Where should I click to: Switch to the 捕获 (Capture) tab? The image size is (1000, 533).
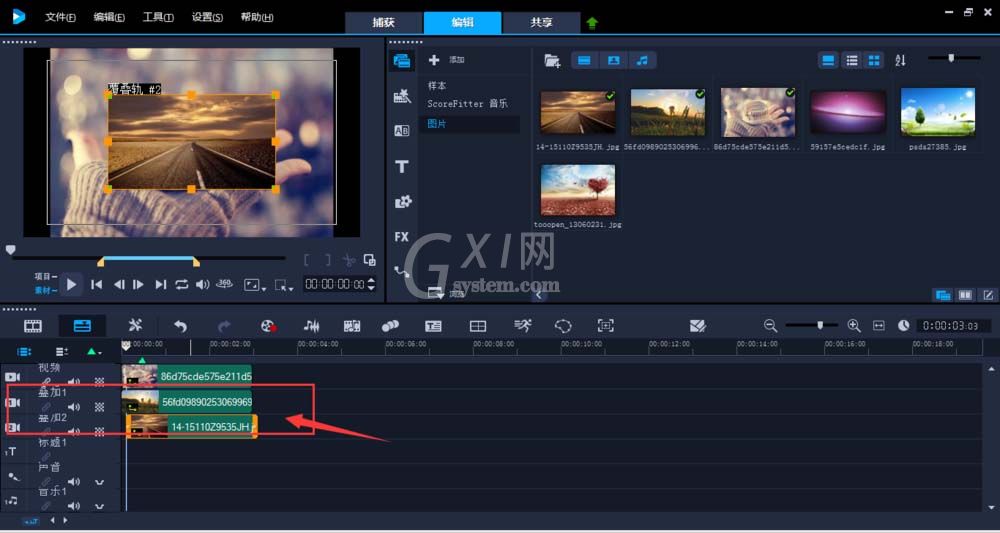tap(384, 22)
